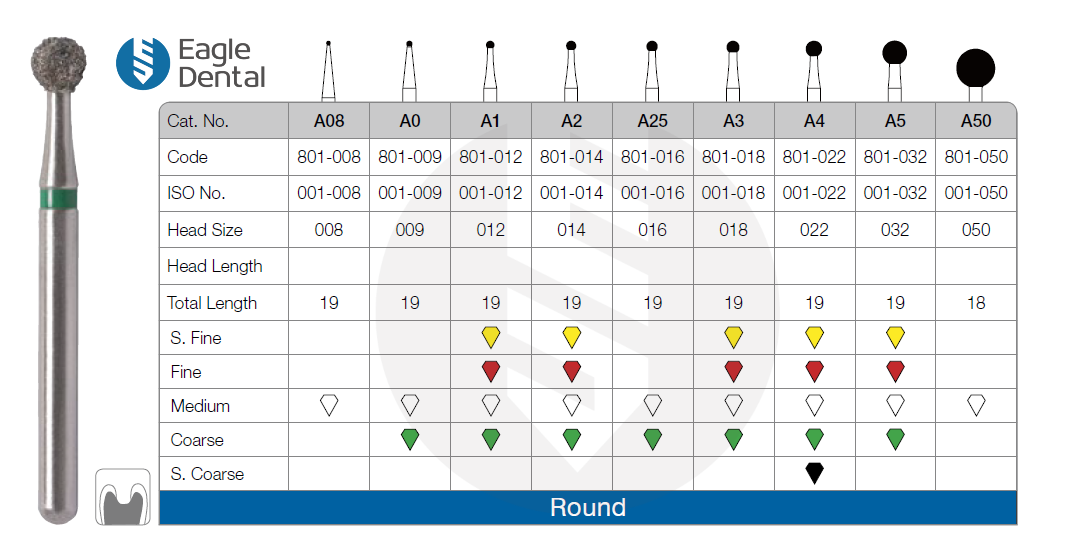Click head size 032 cell under A5
1065x558 pixels.
tap(895, 230)
